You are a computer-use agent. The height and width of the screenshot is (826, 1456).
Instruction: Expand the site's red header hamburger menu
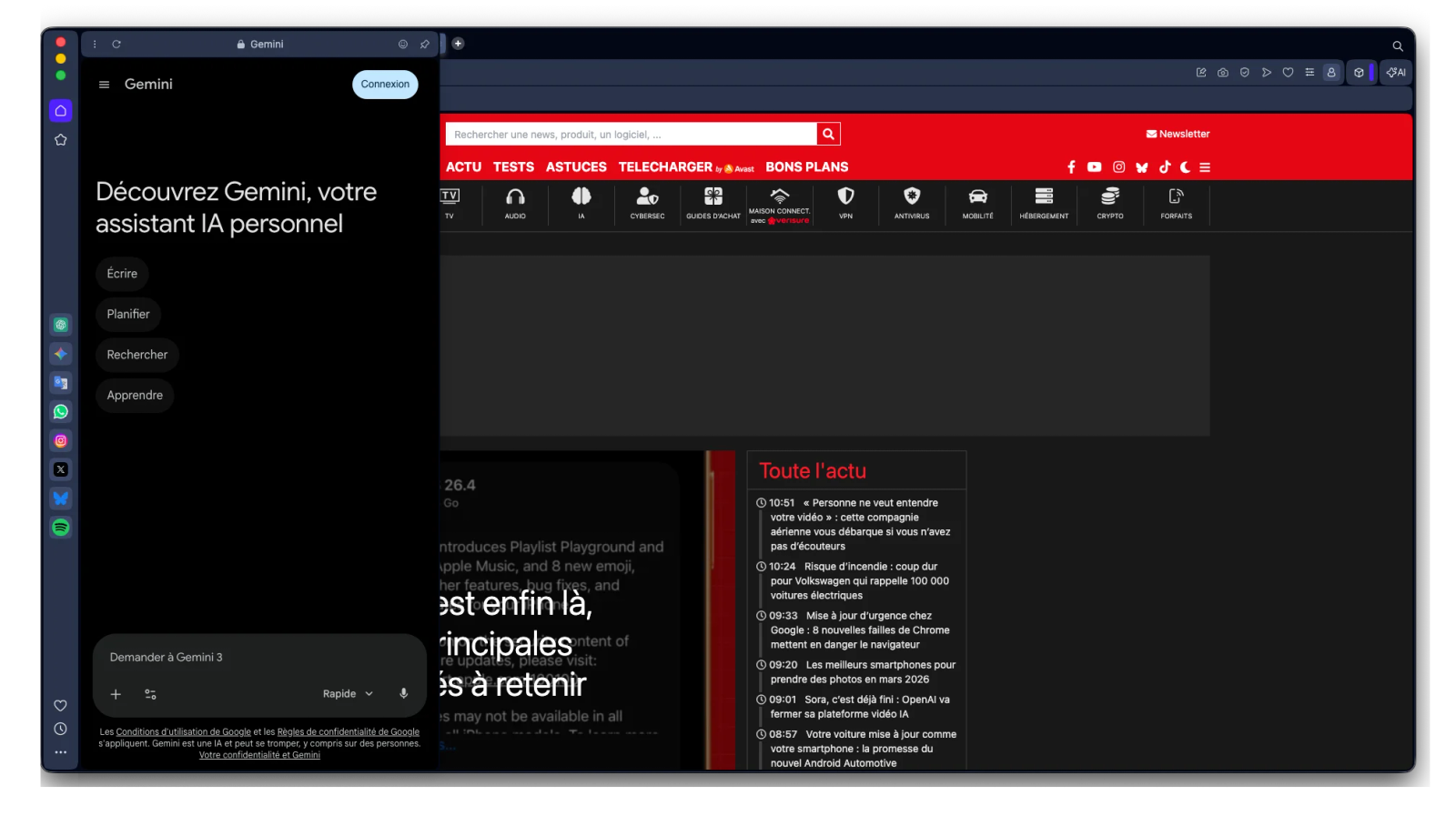pyautogui.click(x=1205, y=167)
